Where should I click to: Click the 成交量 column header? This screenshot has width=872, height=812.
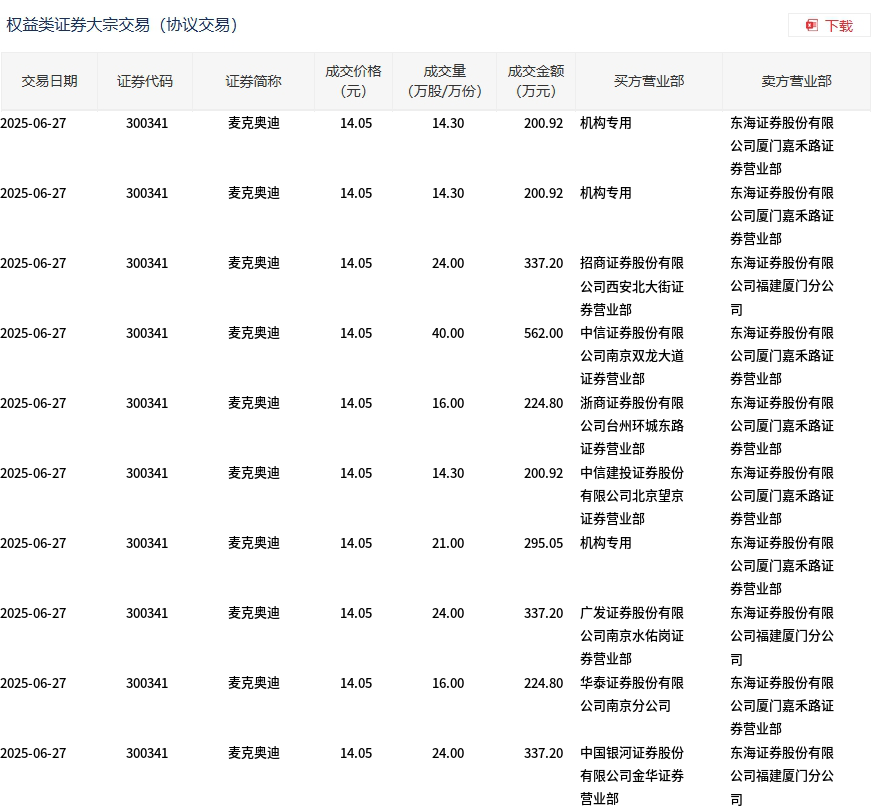(445, 81)
